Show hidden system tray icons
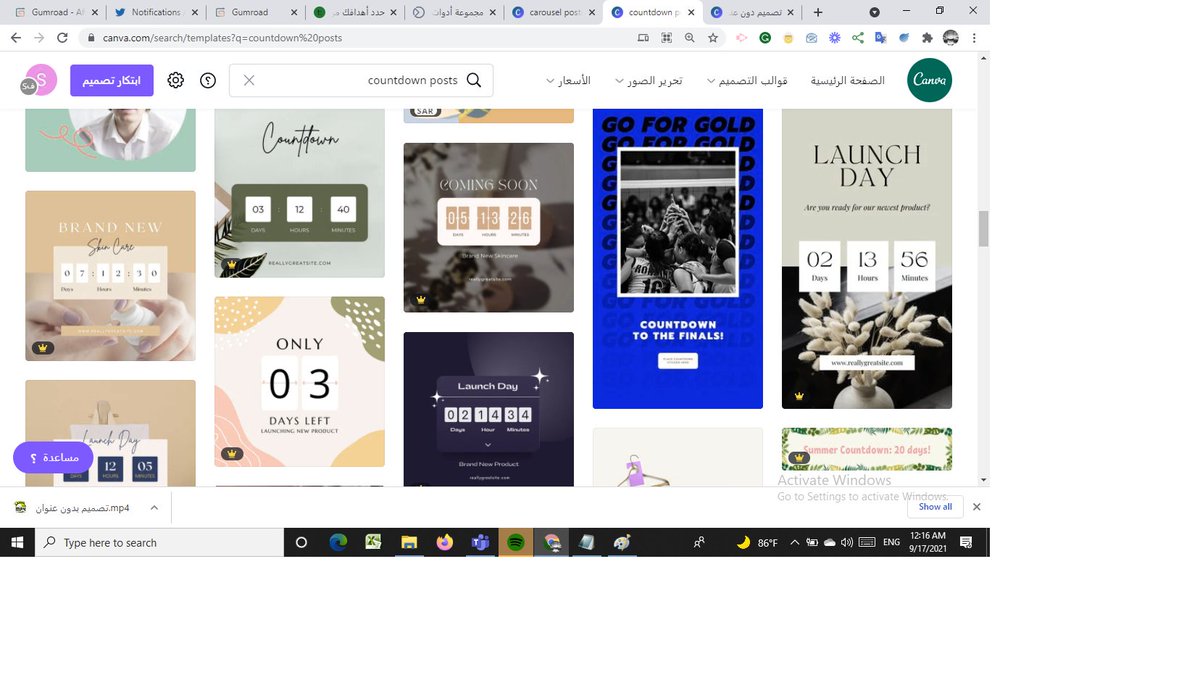 click(795, 542)
